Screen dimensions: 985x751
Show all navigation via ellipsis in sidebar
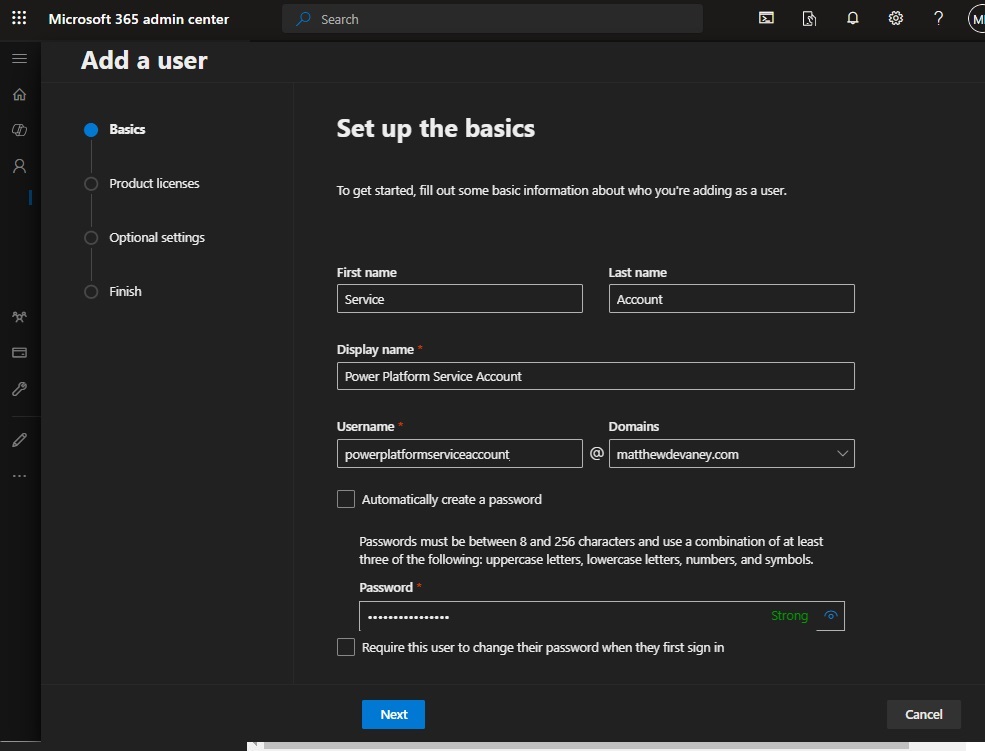19,475
